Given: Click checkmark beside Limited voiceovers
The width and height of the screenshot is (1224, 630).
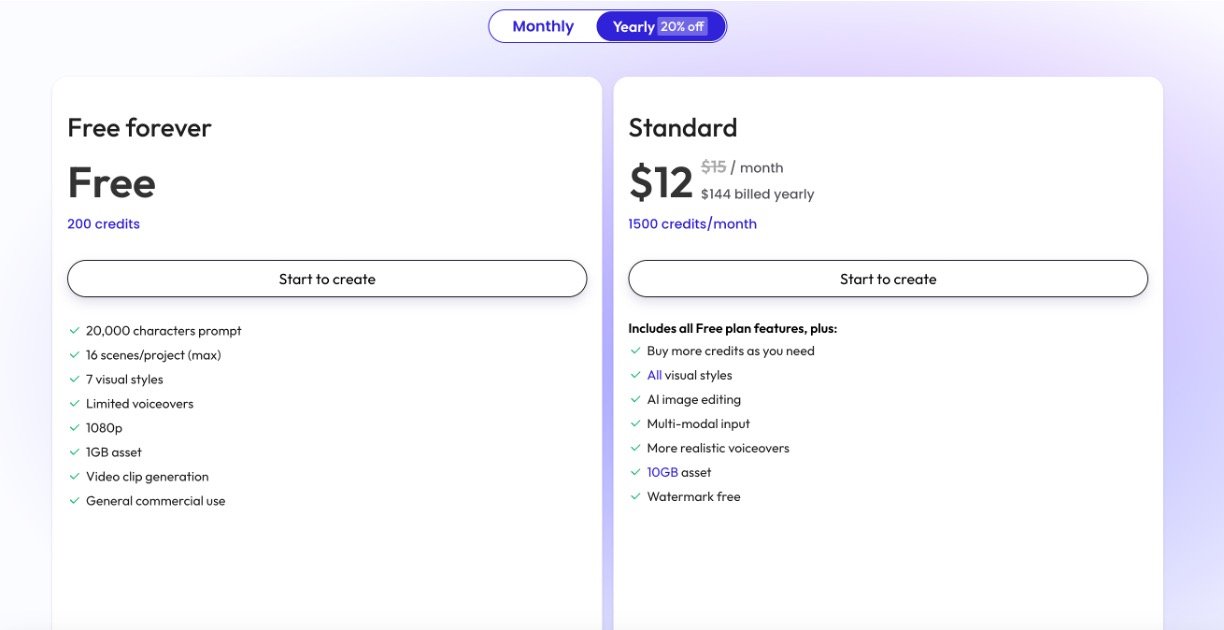Looking at the screenshot, I should point(74,404).
